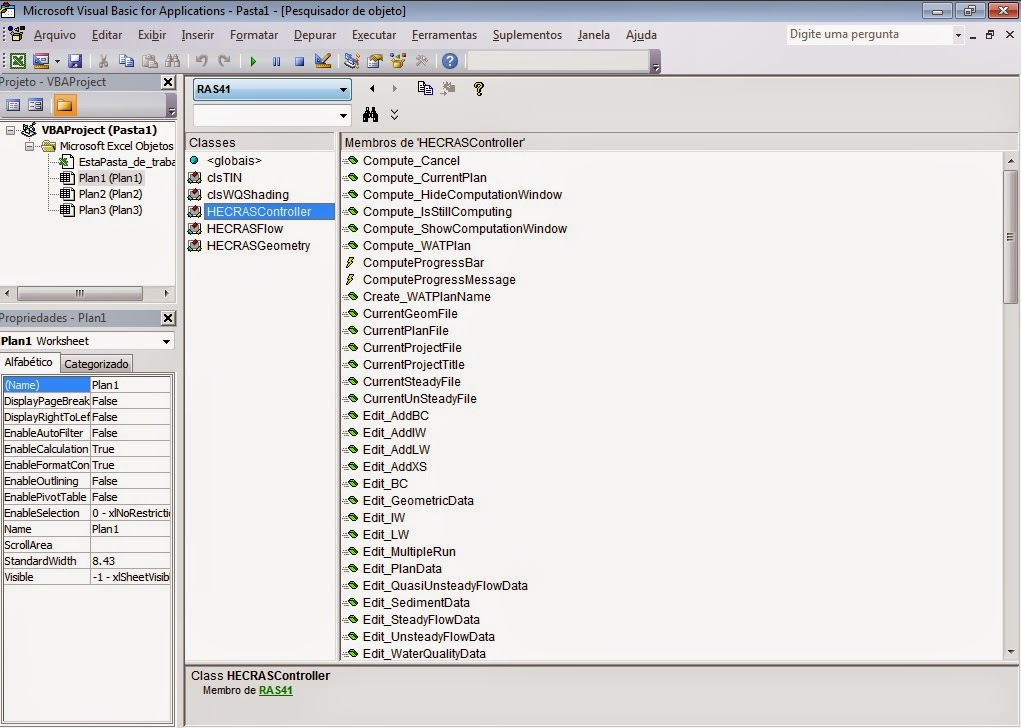Open the Project Explorer toolbar icon
The width and height of the screenshot is (1021, 728).
[351, 61]
